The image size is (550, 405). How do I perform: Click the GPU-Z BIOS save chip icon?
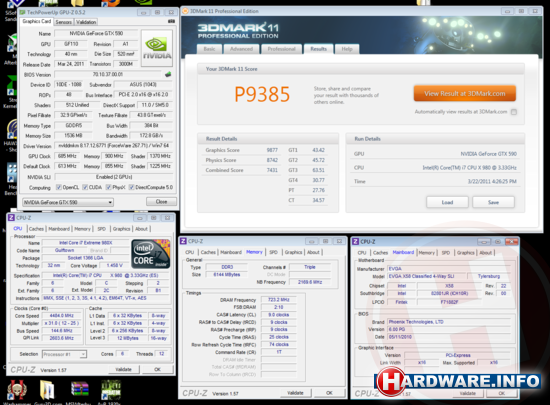(x=168, y=74)
